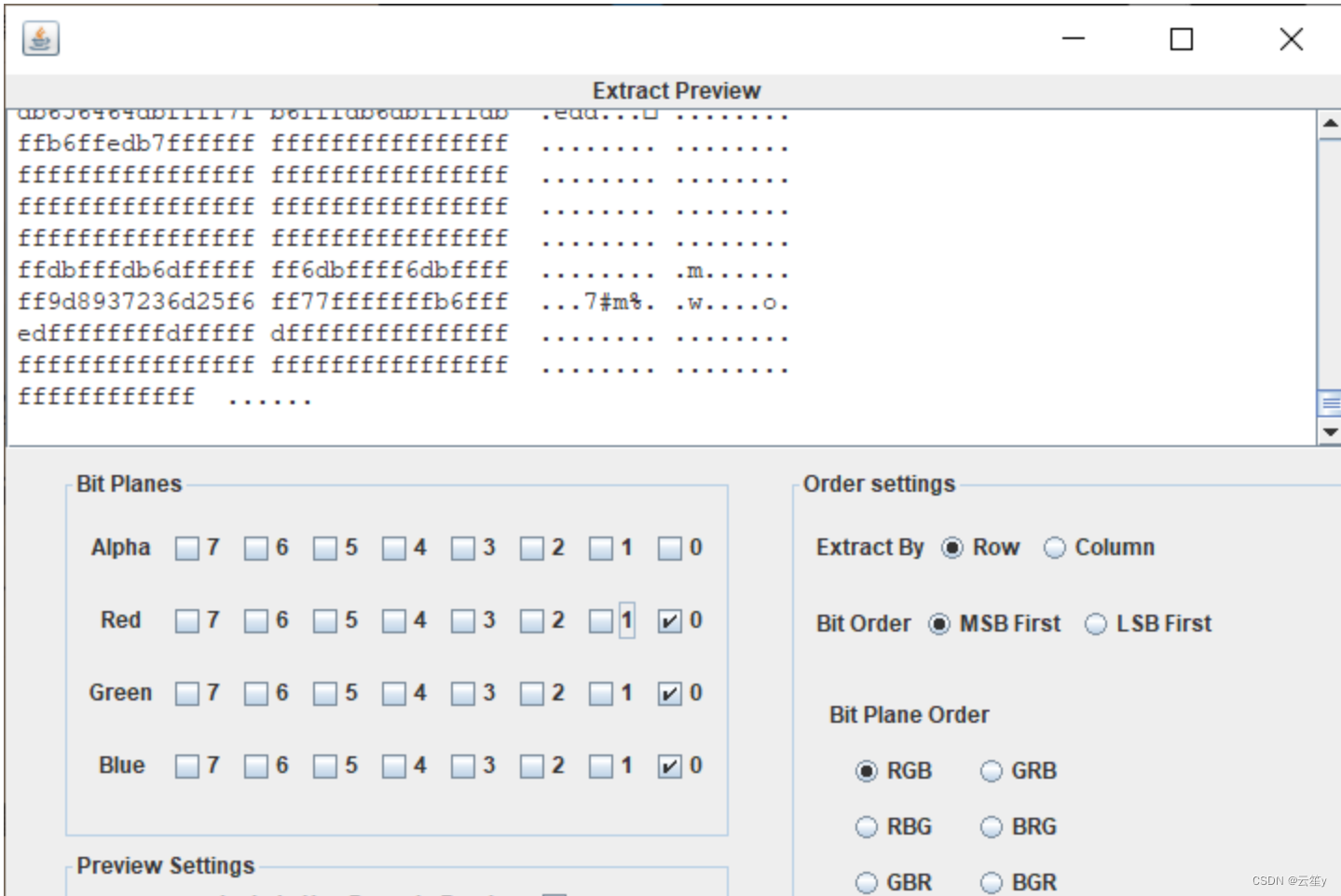Select BGR bit plane order

[992, 883]
